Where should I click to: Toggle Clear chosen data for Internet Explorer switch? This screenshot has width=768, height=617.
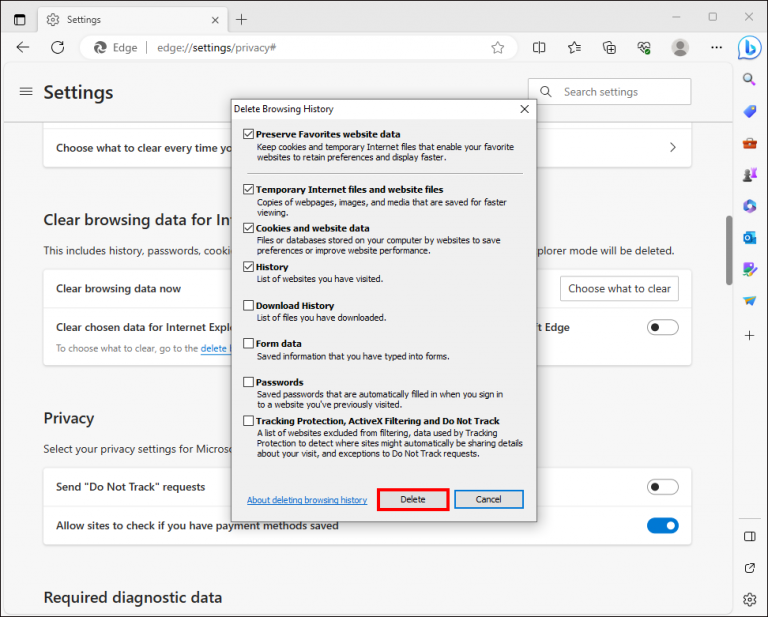(662, 327)
